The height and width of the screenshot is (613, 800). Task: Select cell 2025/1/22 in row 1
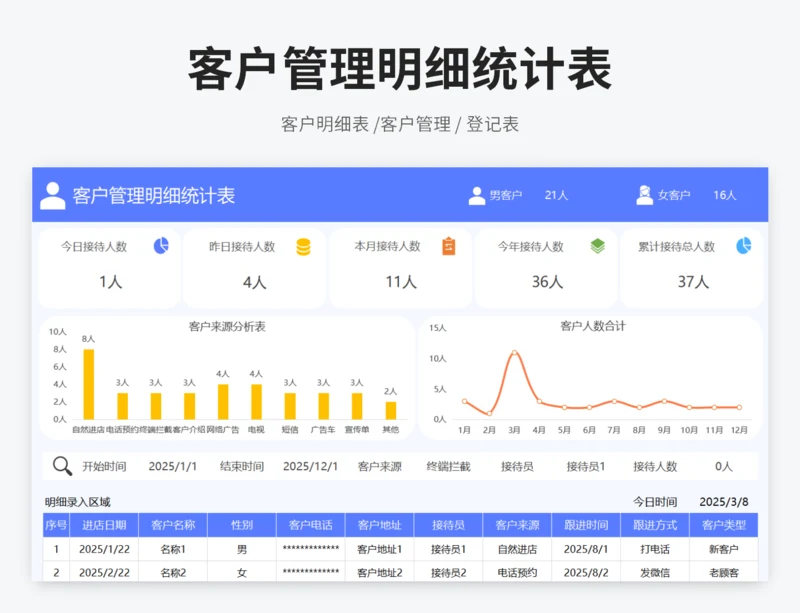point(104,549)
